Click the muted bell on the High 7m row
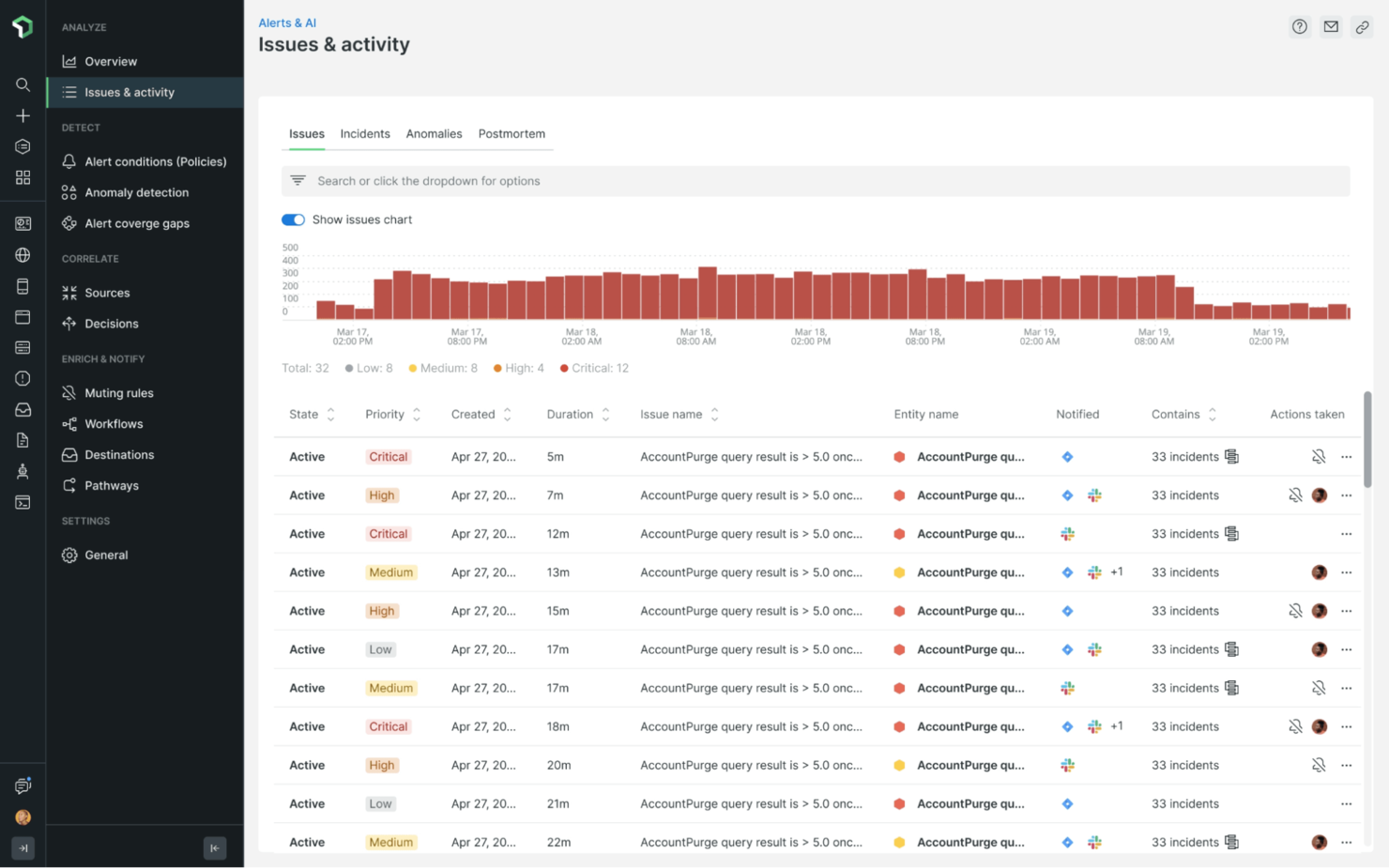1389x868 pixels. pyautogui.click(x=1296, y=495)
